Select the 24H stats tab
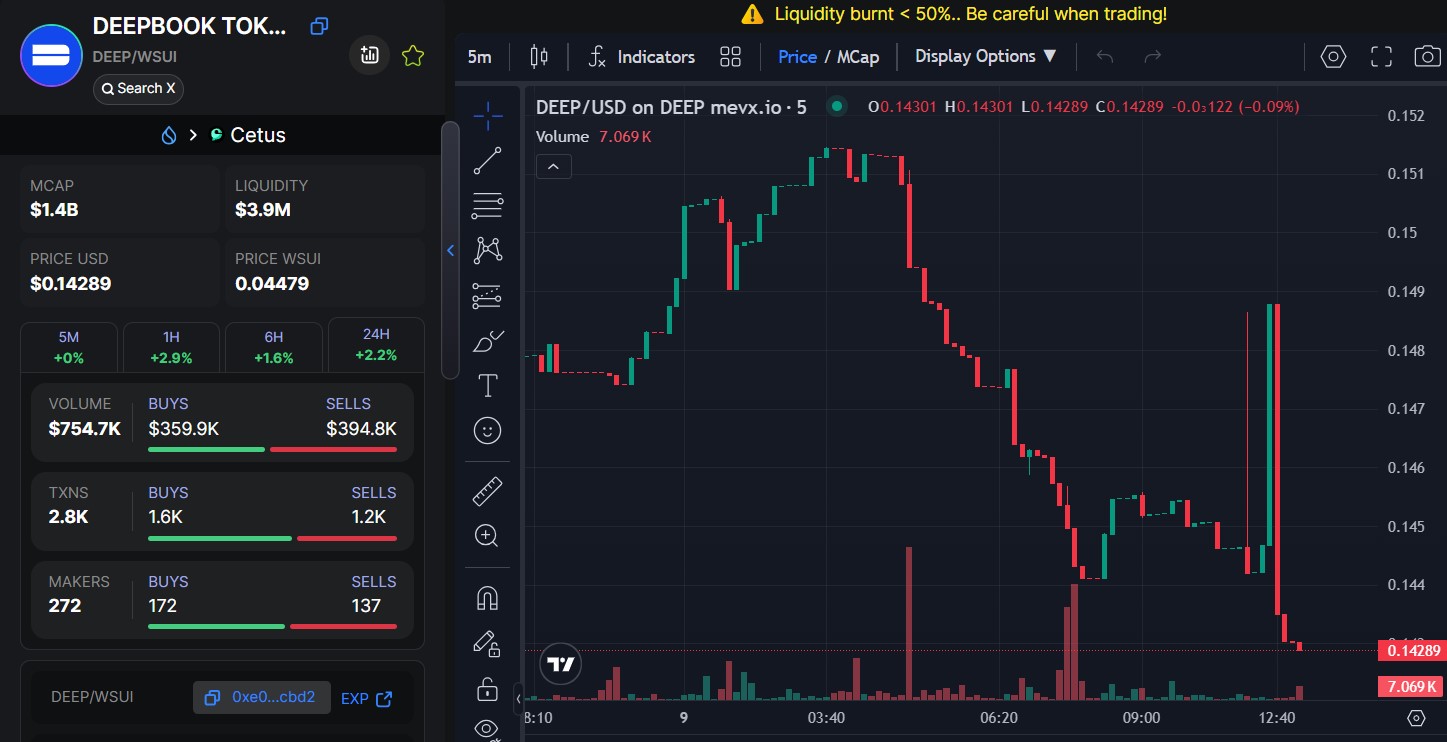The width and height of the screenshot is (1447, 742). click(376, 344)
